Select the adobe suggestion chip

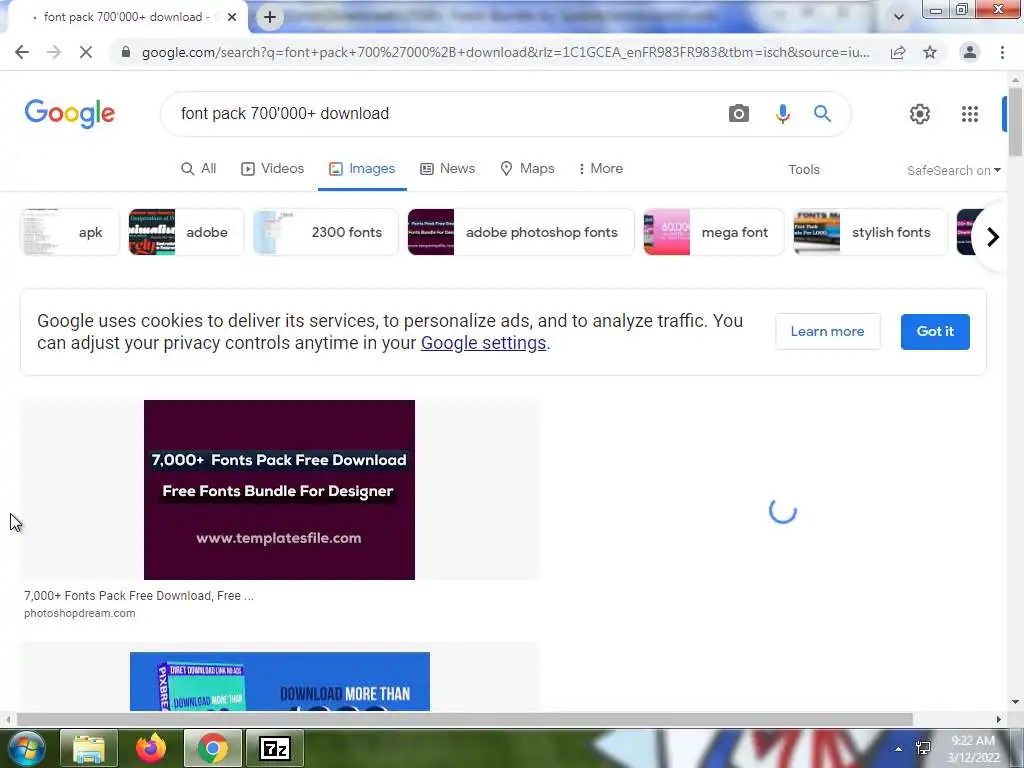pyautogui.click(x=186, y=232)
